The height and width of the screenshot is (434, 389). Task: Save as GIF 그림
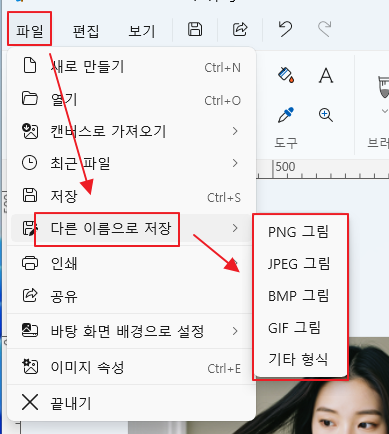click(299, 328)
